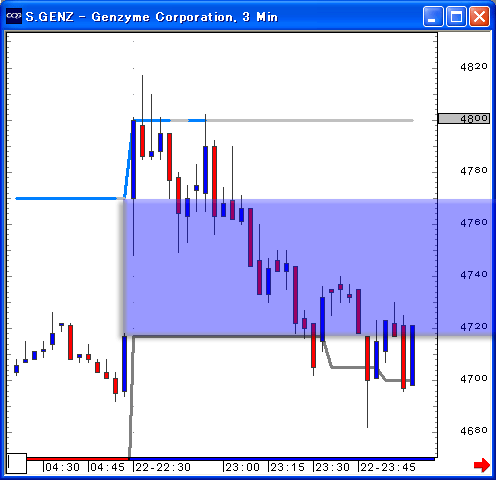Viewport: 496px width, 480px height.
Task: Click the 4700 price scale label
Action: click(x=474, y=378)
